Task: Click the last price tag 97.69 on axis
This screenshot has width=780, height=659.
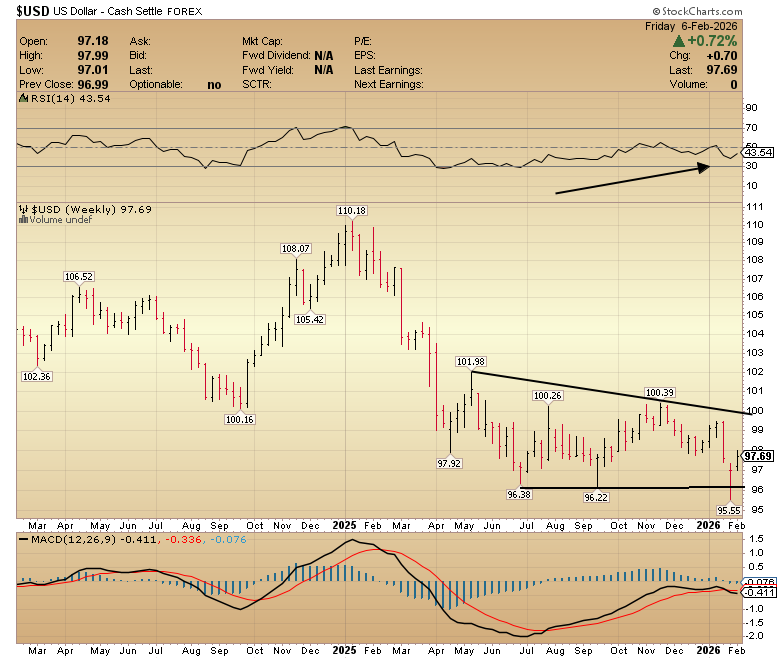Action: (758, 456)
